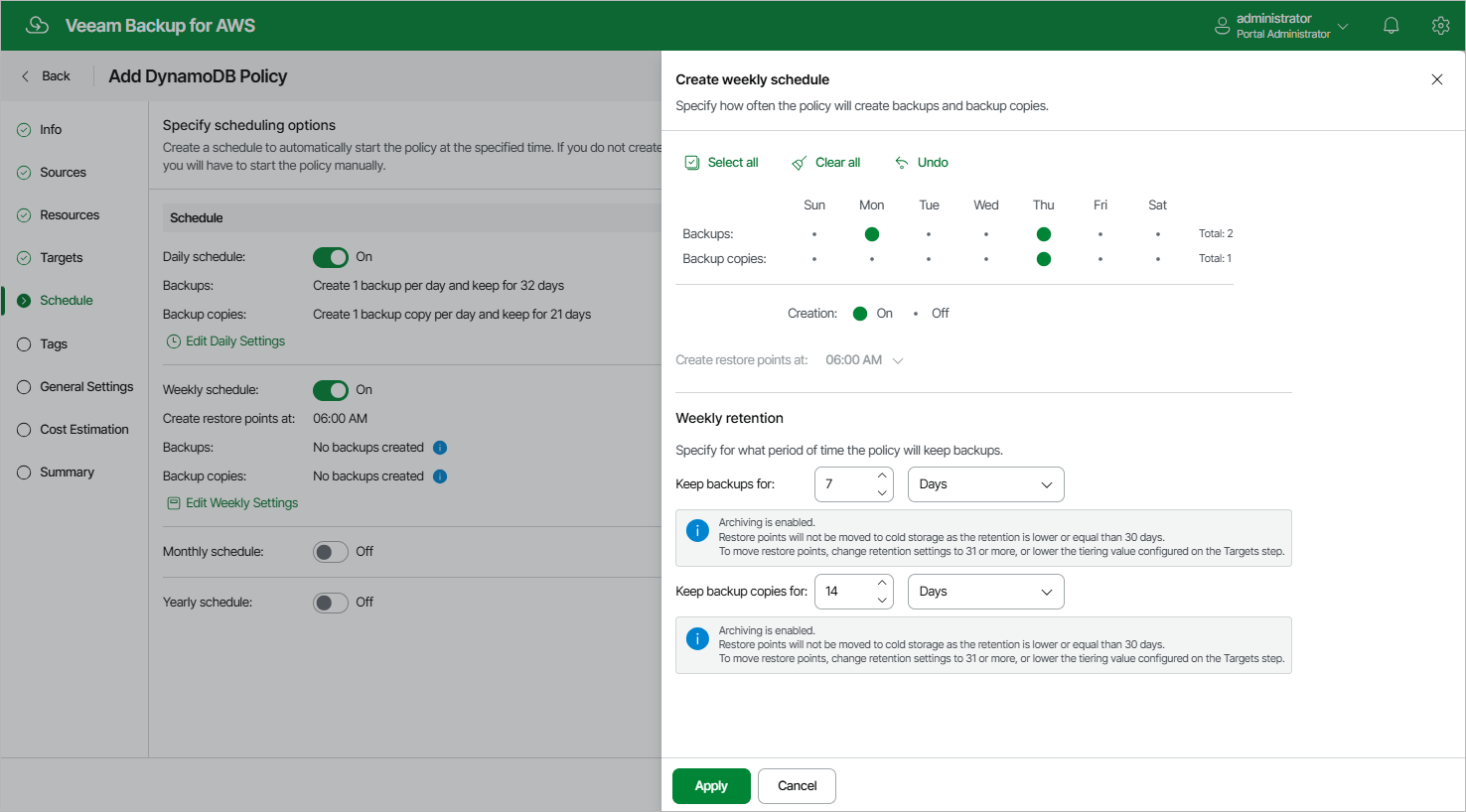Open the Days unit dropdown for Keep backup copies
1466x812 pixels.
tap(986, 592)
